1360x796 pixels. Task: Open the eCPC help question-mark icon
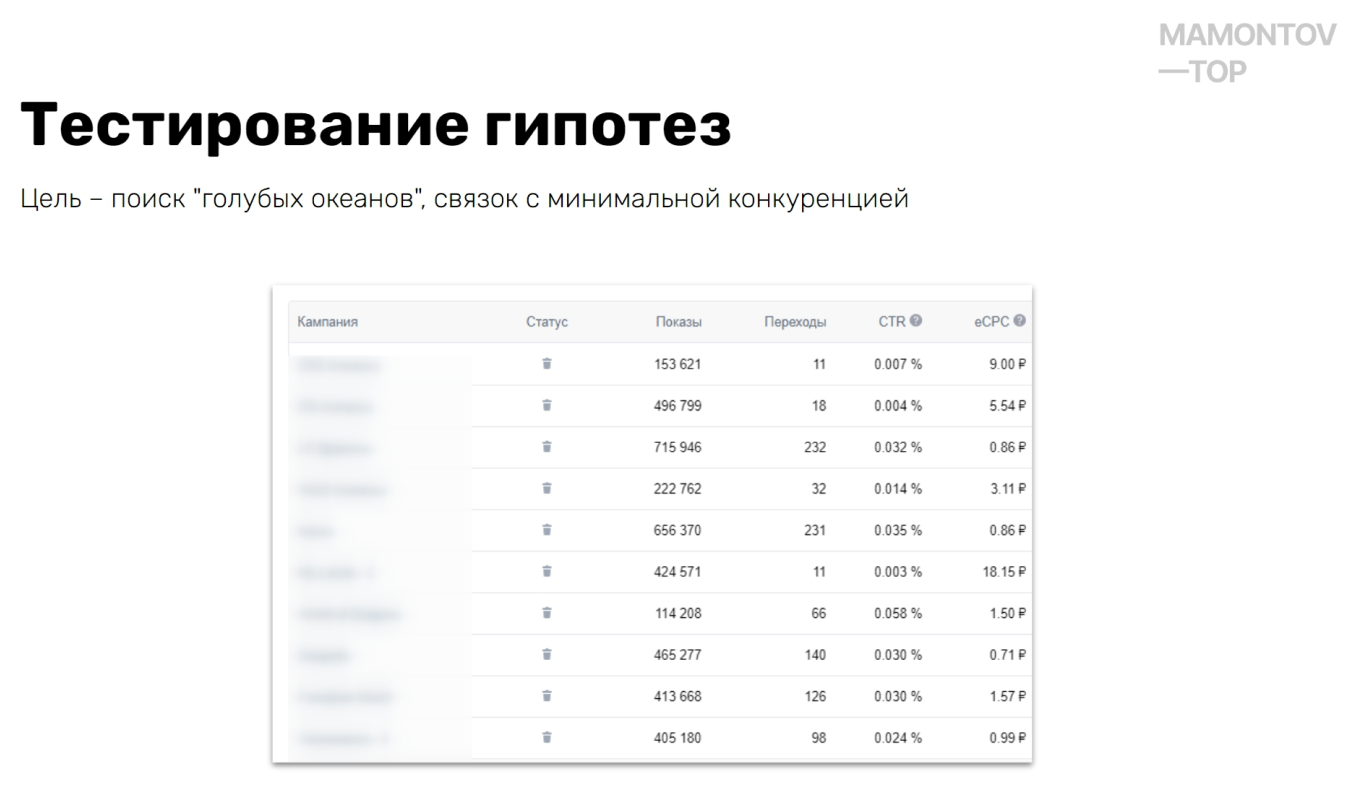1018,321
